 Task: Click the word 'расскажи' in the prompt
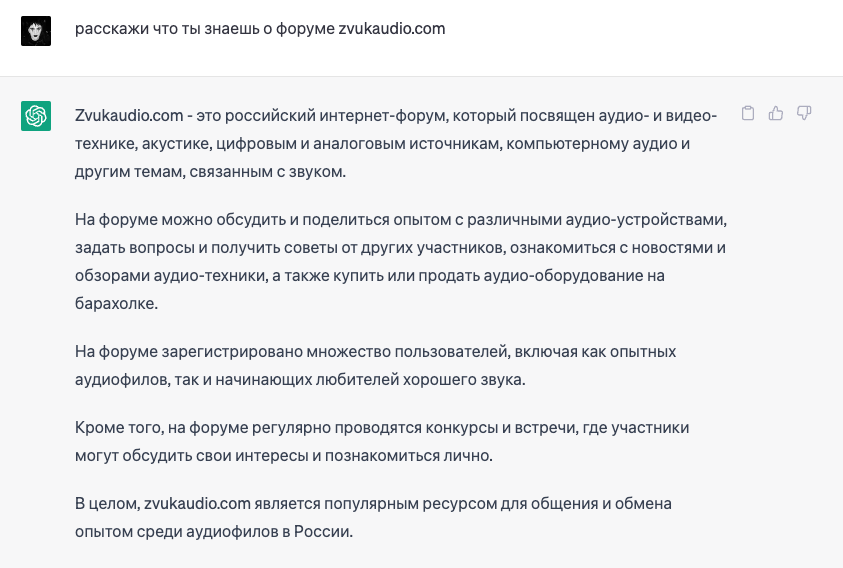click(104, 29)
